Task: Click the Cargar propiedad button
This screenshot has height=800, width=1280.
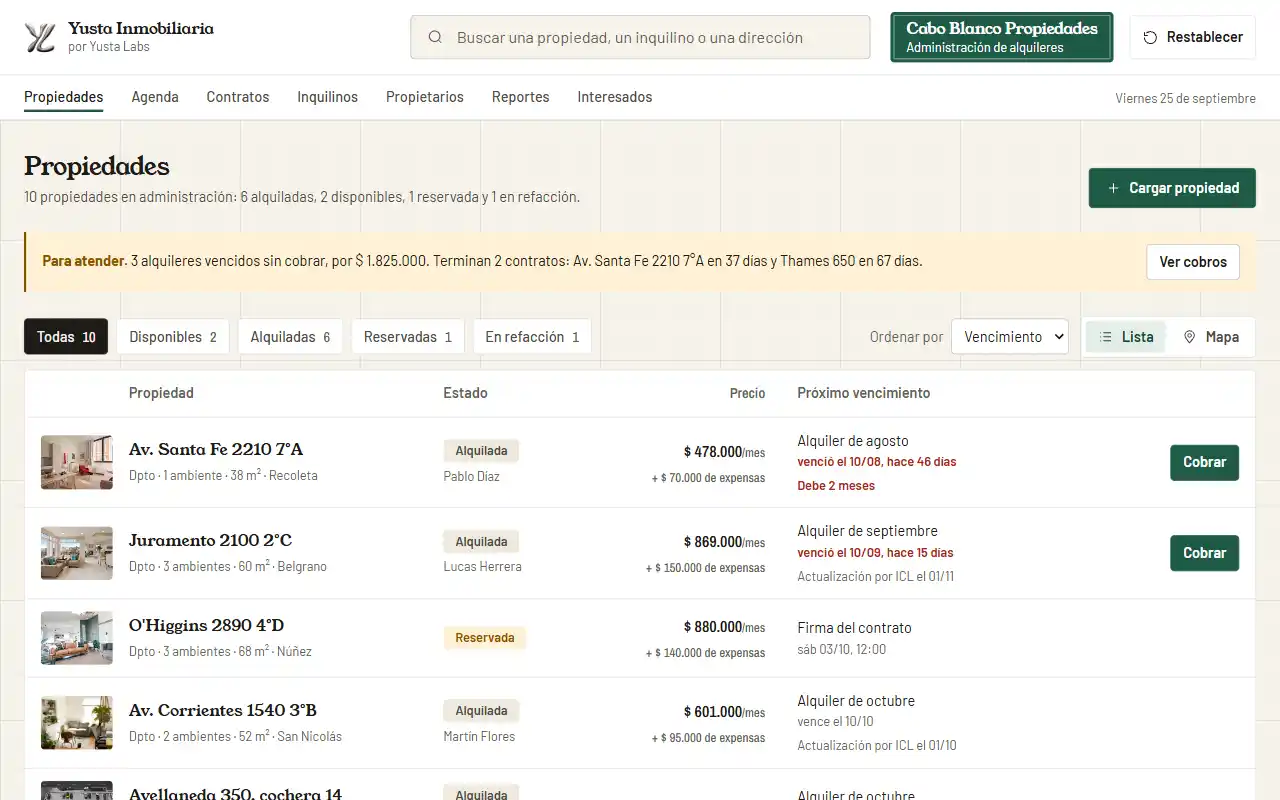Action: click(1172, 188)
